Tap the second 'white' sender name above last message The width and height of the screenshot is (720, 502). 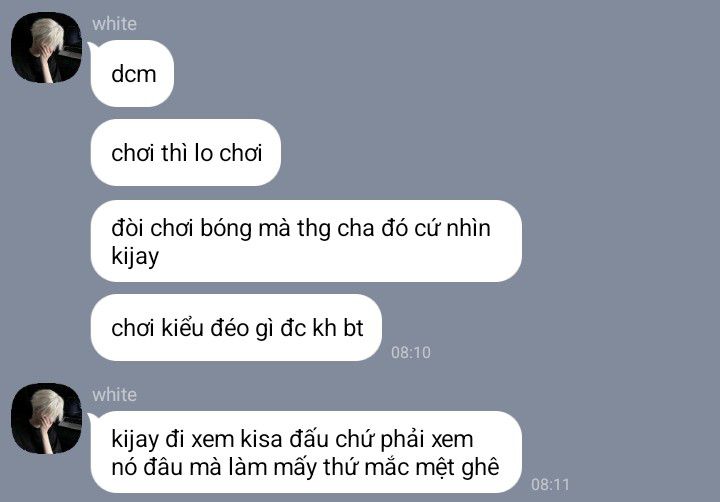point(114,395)
